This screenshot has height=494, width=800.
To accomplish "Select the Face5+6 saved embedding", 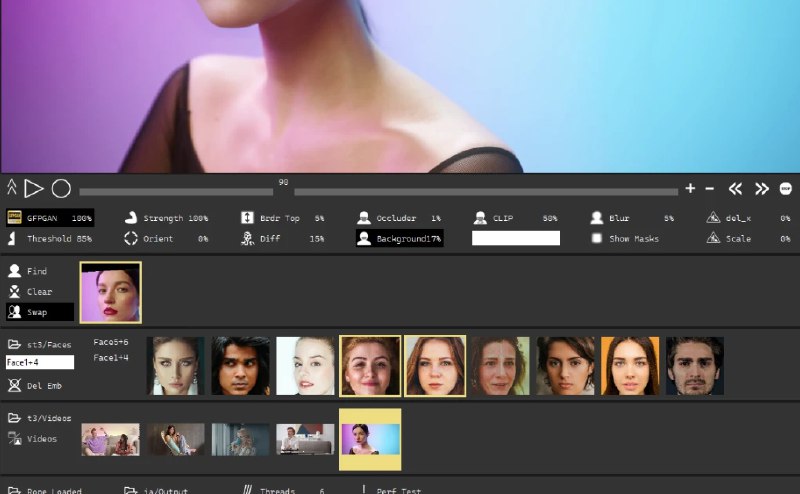I will click(111, 343).
